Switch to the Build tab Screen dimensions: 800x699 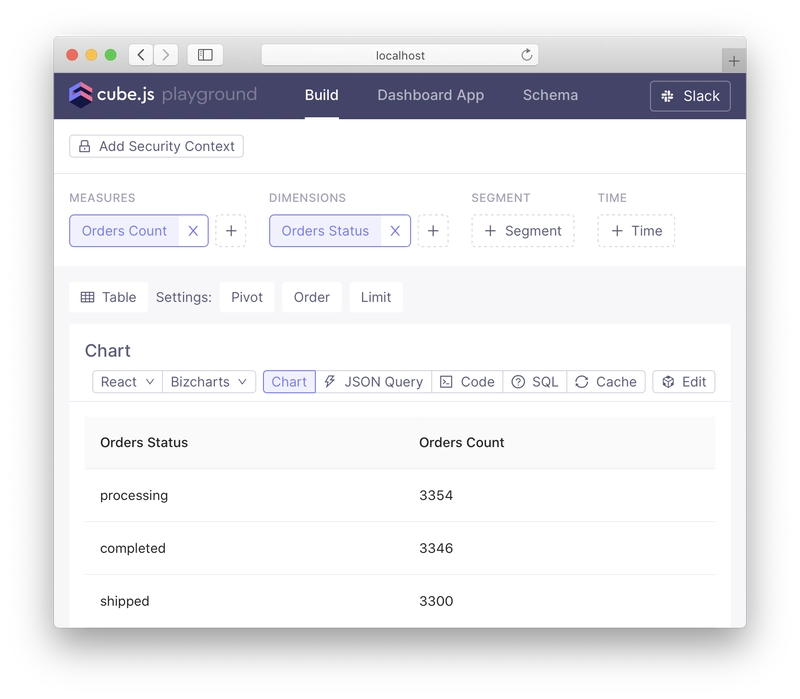(321, 95)
